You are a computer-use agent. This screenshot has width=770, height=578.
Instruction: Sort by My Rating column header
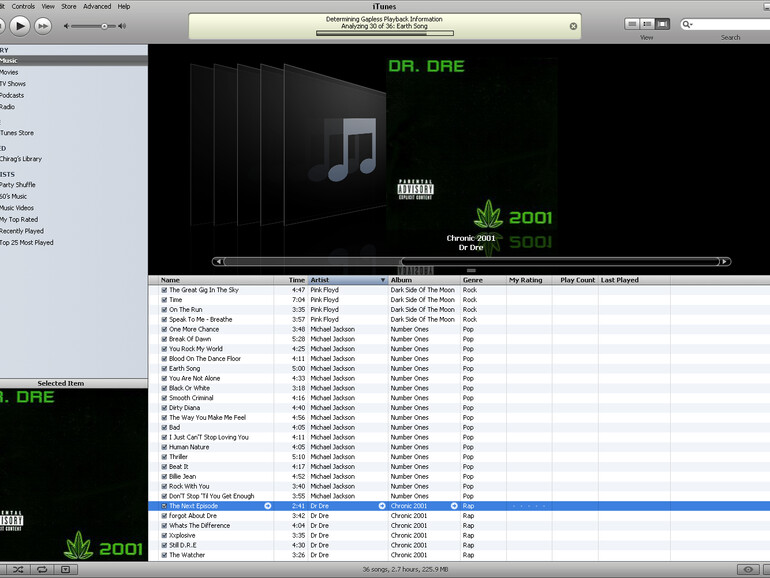point(529,280)
